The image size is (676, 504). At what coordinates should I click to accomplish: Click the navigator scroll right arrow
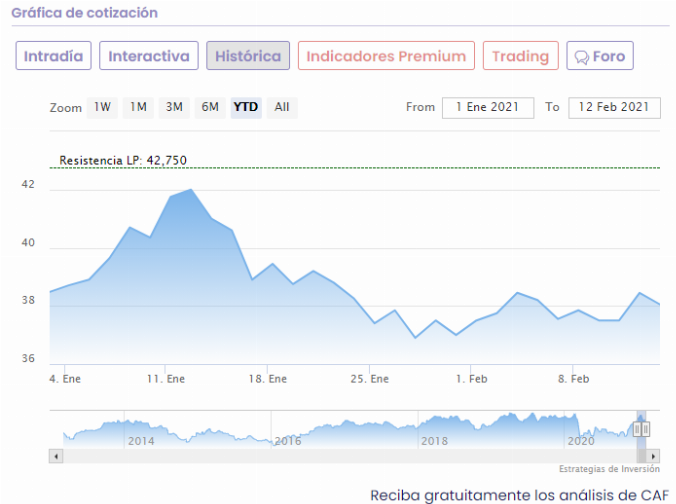tap(653, 456)
